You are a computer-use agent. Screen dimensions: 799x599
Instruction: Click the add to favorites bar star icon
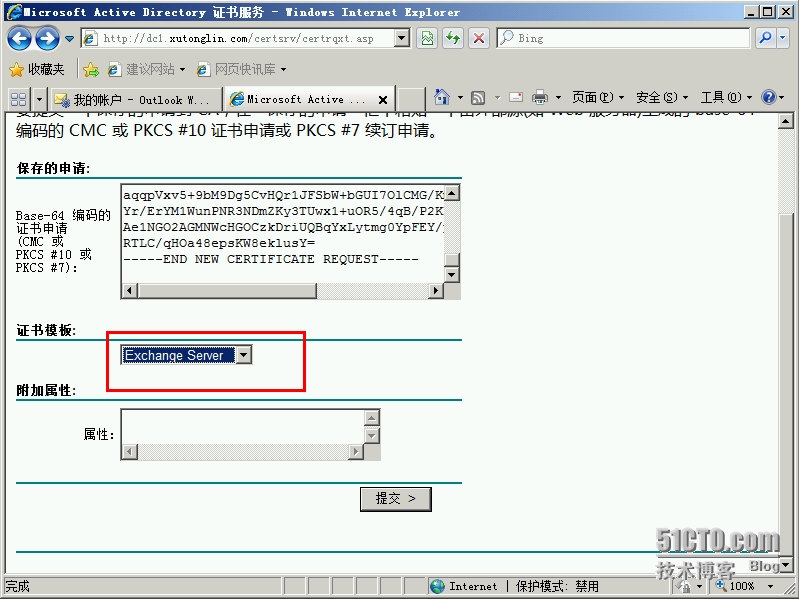[x=91, y=69]
